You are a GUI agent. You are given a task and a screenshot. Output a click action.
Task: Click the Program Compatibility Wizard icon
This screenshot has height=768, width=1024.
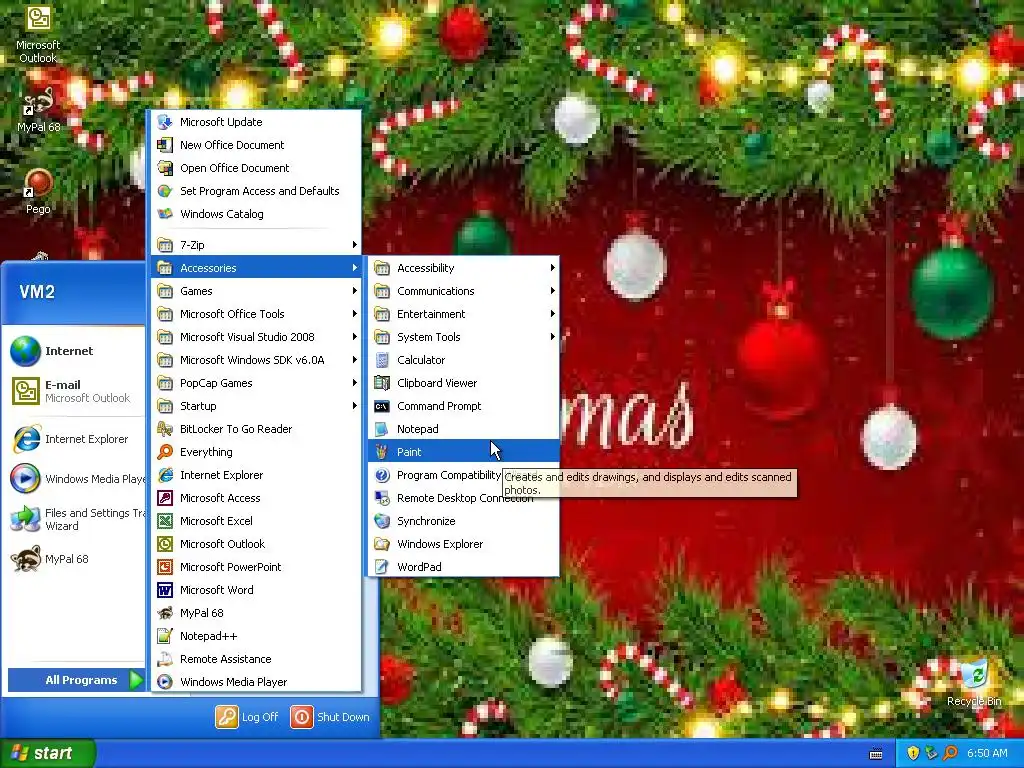tap(382, 475)
